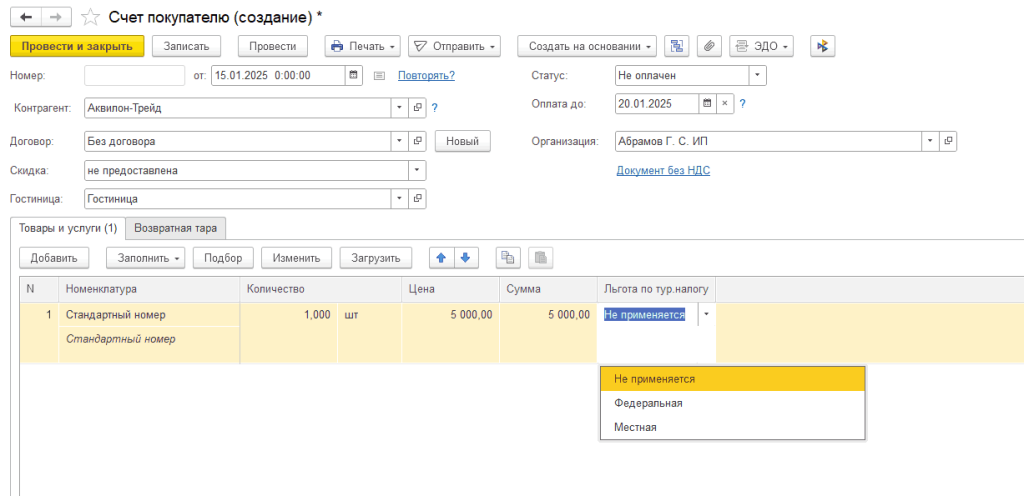
Task: Open the Организация dropdown list
Action: tap(930, 141)
